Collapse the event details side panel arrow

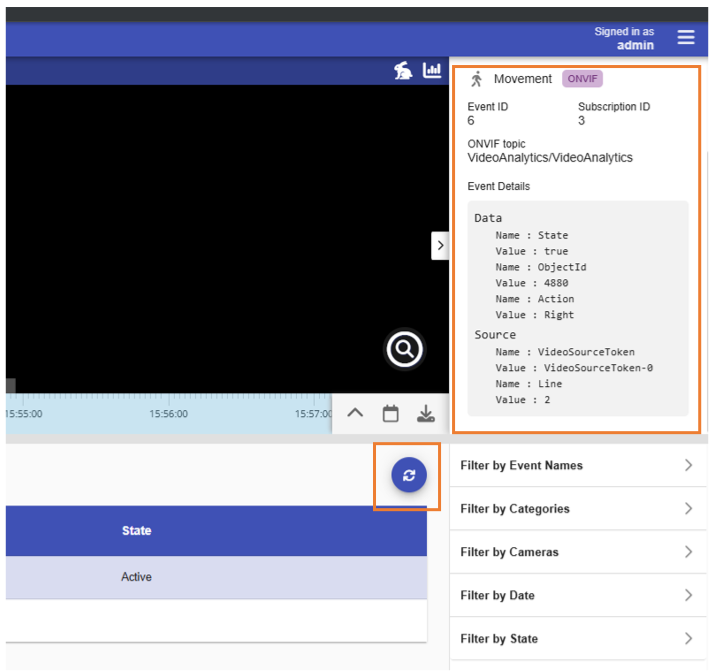(440, 245)
